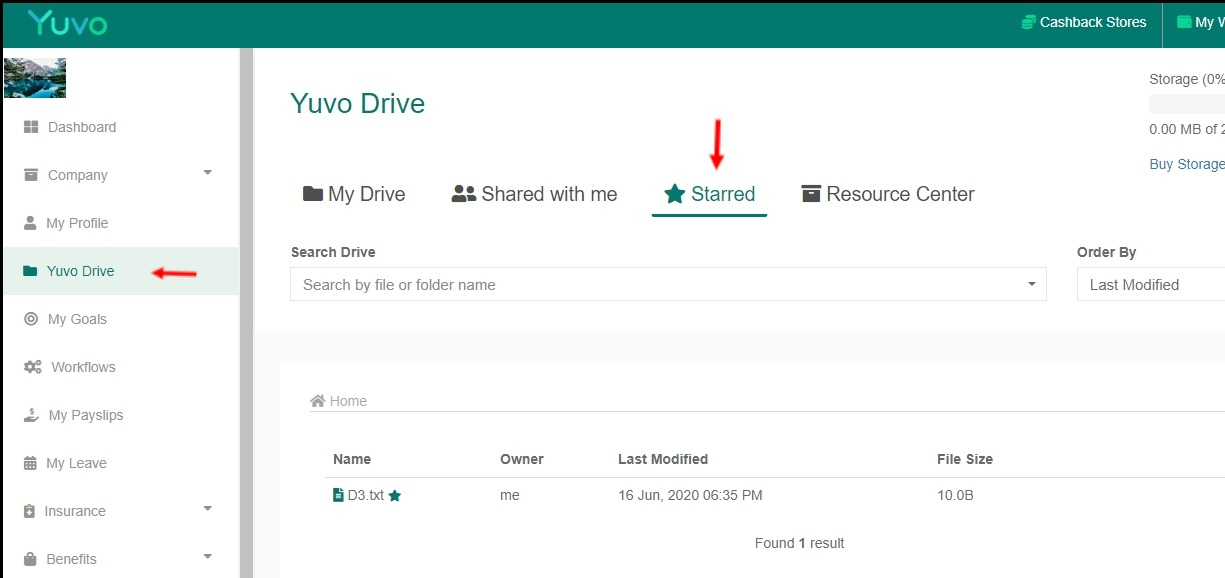Click the Home breadcrumb house icon
The width and height of the screenshot is (1225, 578).
(x=318, y=401)
